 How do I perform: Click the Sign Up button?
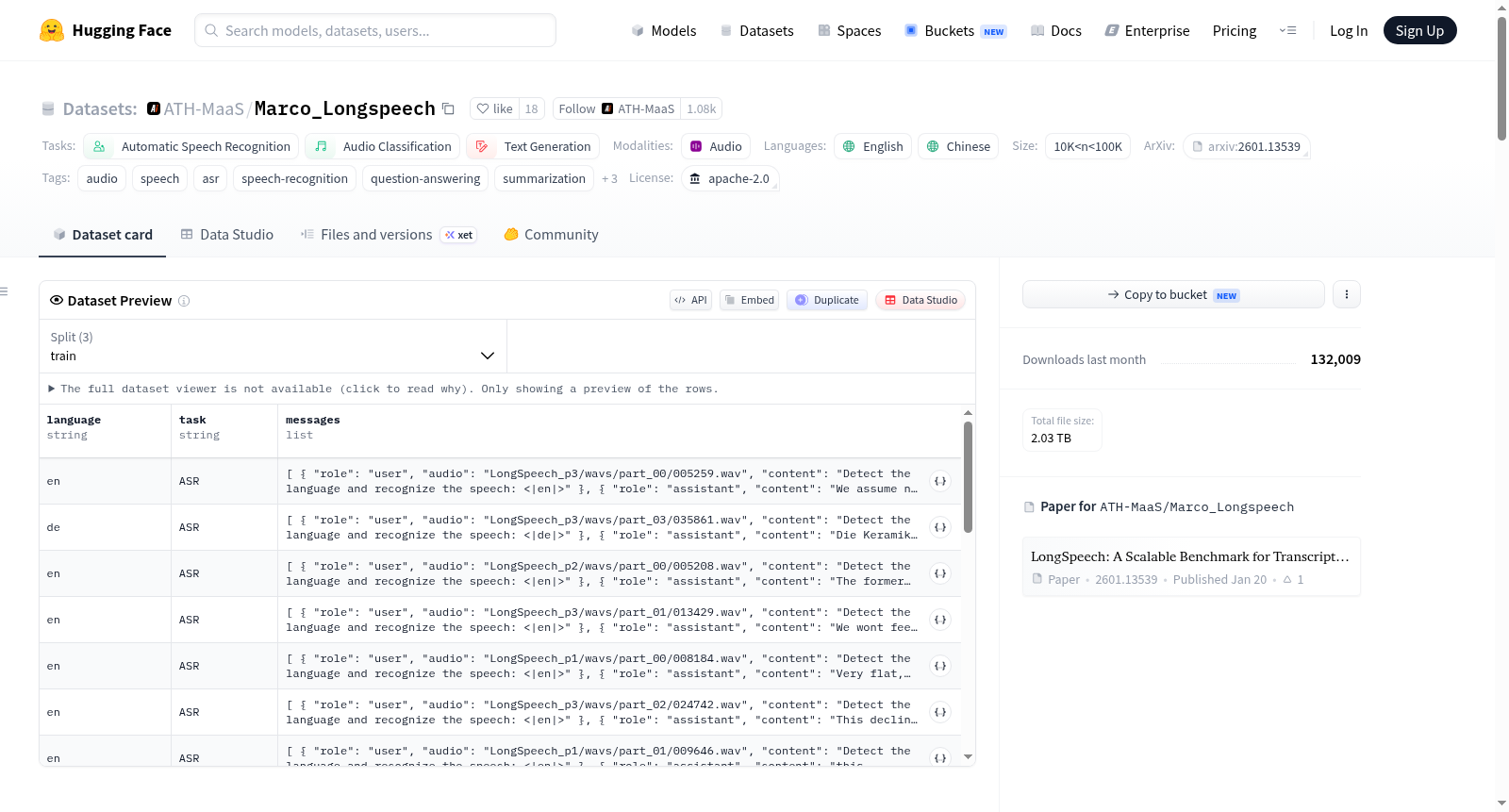1419,30
